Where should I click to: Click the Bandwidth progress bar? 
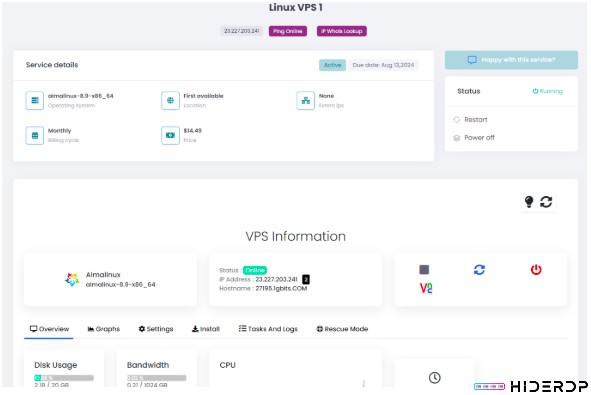pyautogui.click(x=156, y=378)
